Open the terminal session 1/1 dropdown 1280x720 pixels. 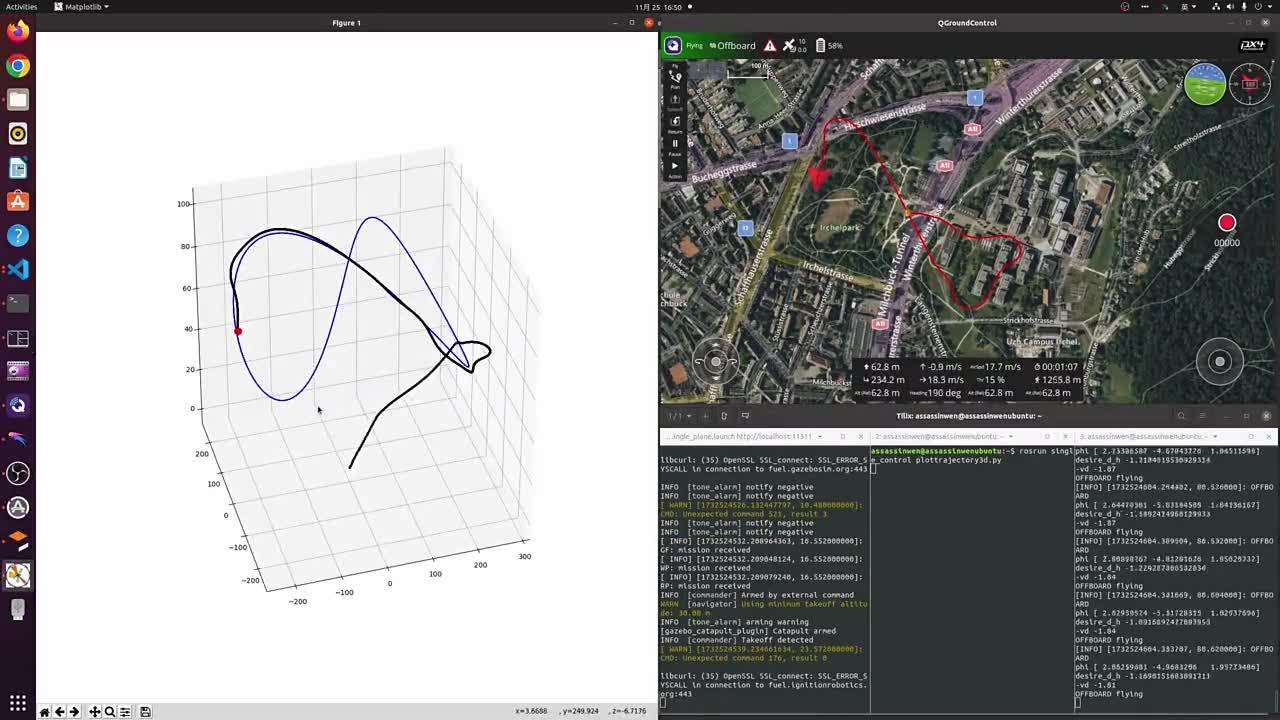pyautogui.click(x=679, y=416)
